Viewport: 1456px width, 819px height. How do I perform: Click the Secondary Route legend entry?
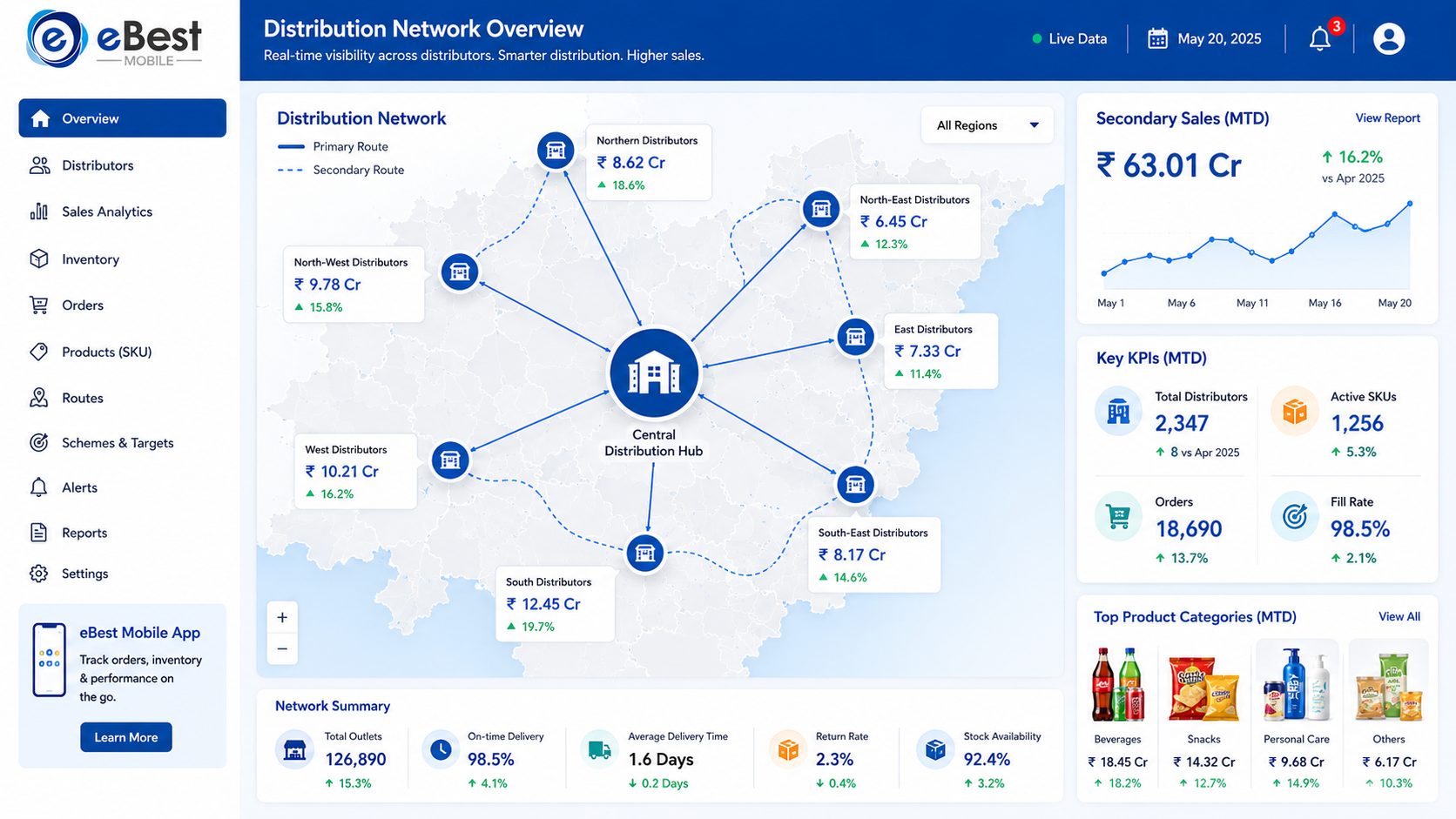coord(340,170)
